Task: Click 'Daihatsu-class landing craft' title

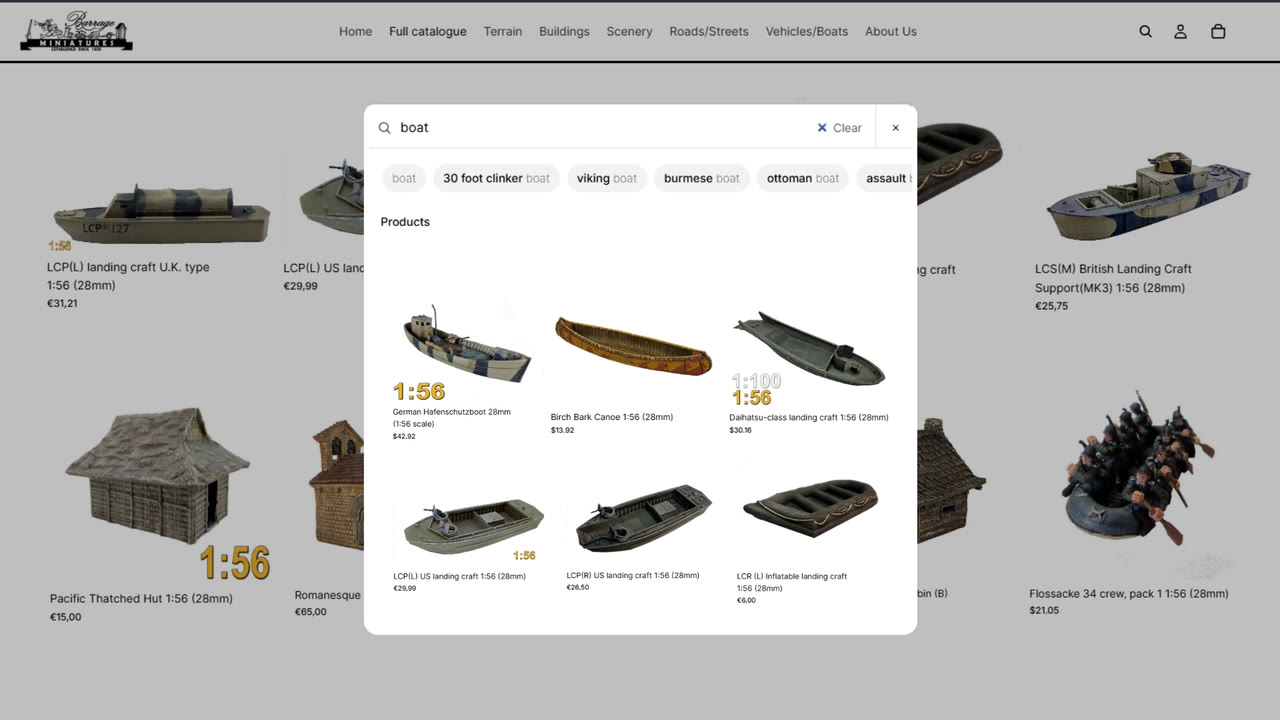Action: pos(809,417)
